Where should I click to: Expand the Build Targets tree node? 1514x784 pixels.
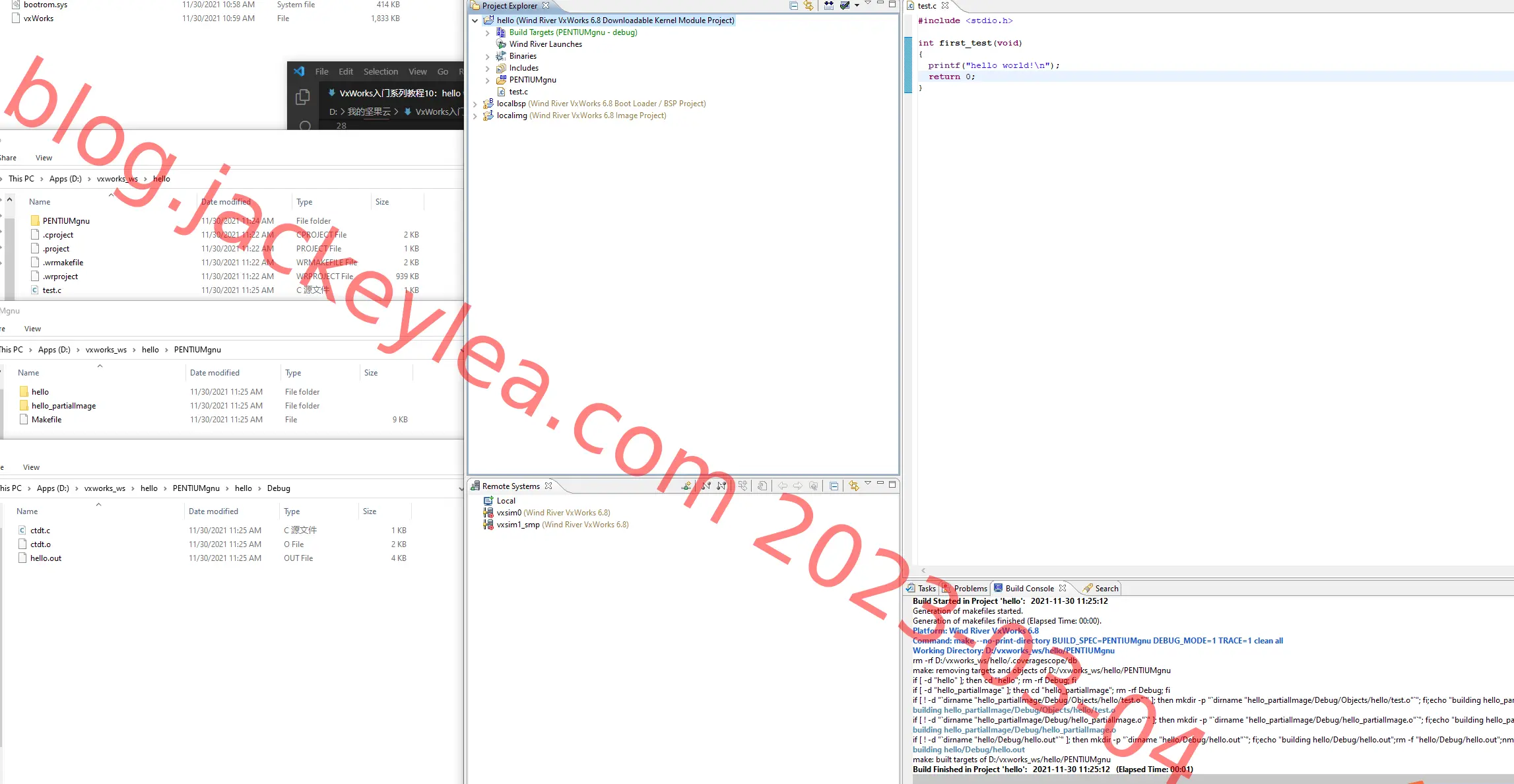tap(487, 32)
